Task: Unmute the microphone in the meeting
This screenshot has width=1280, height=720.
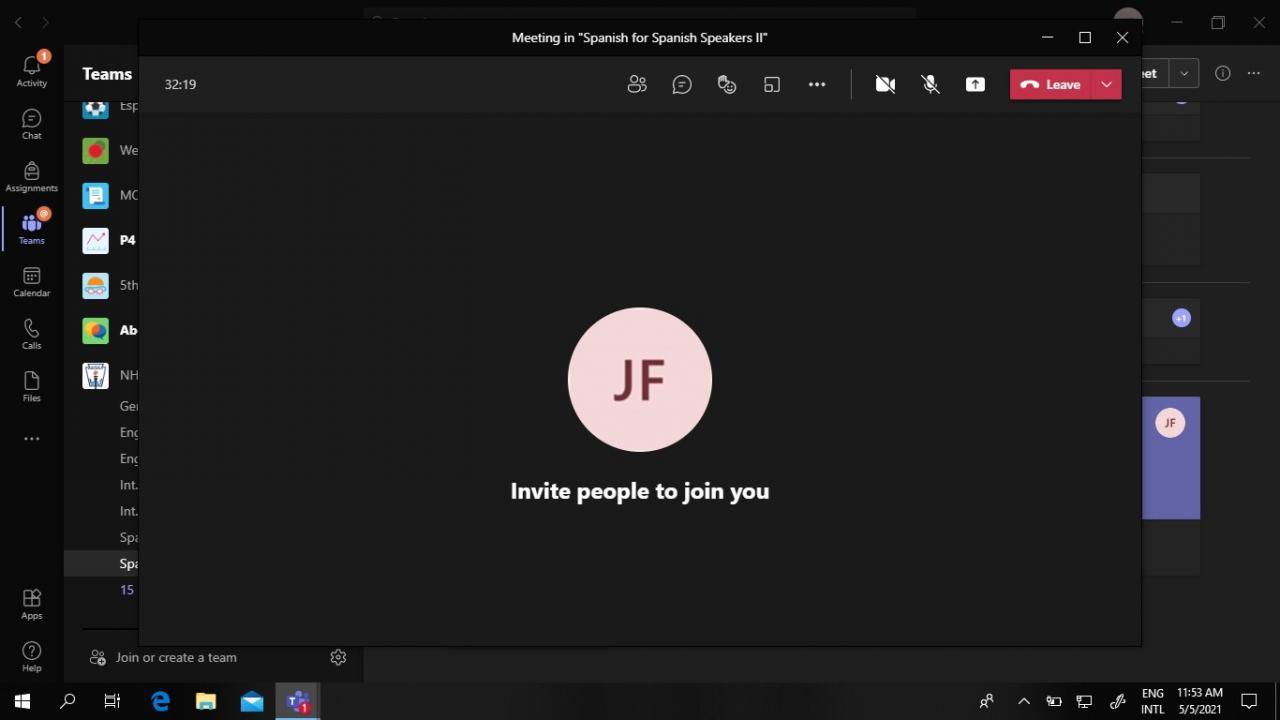Action: tap(930, 85)
